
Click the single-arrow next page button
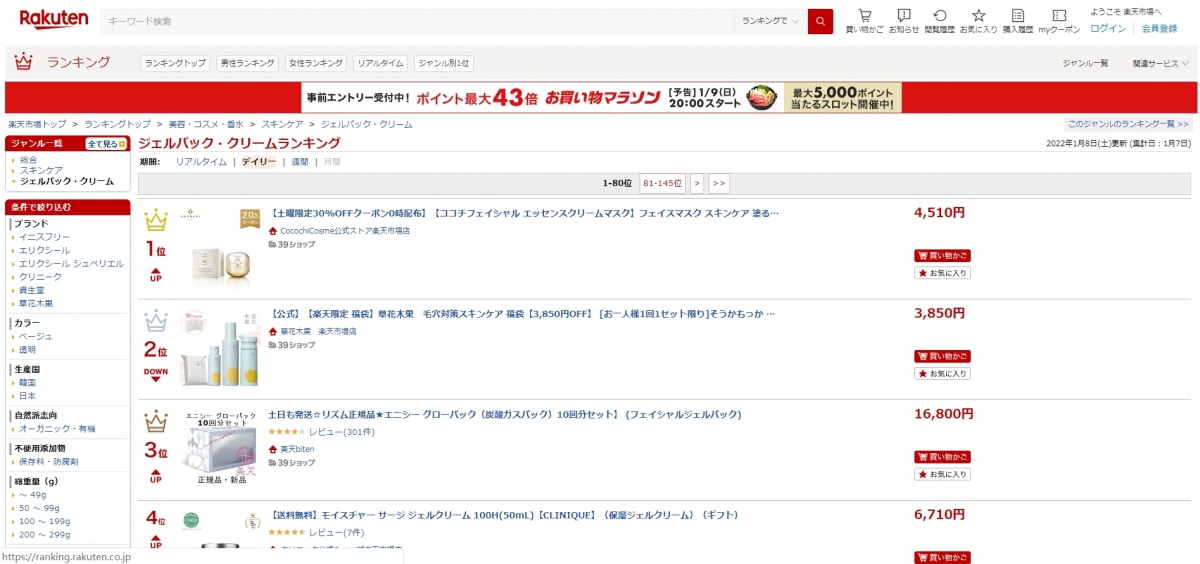tap(697, 183)
